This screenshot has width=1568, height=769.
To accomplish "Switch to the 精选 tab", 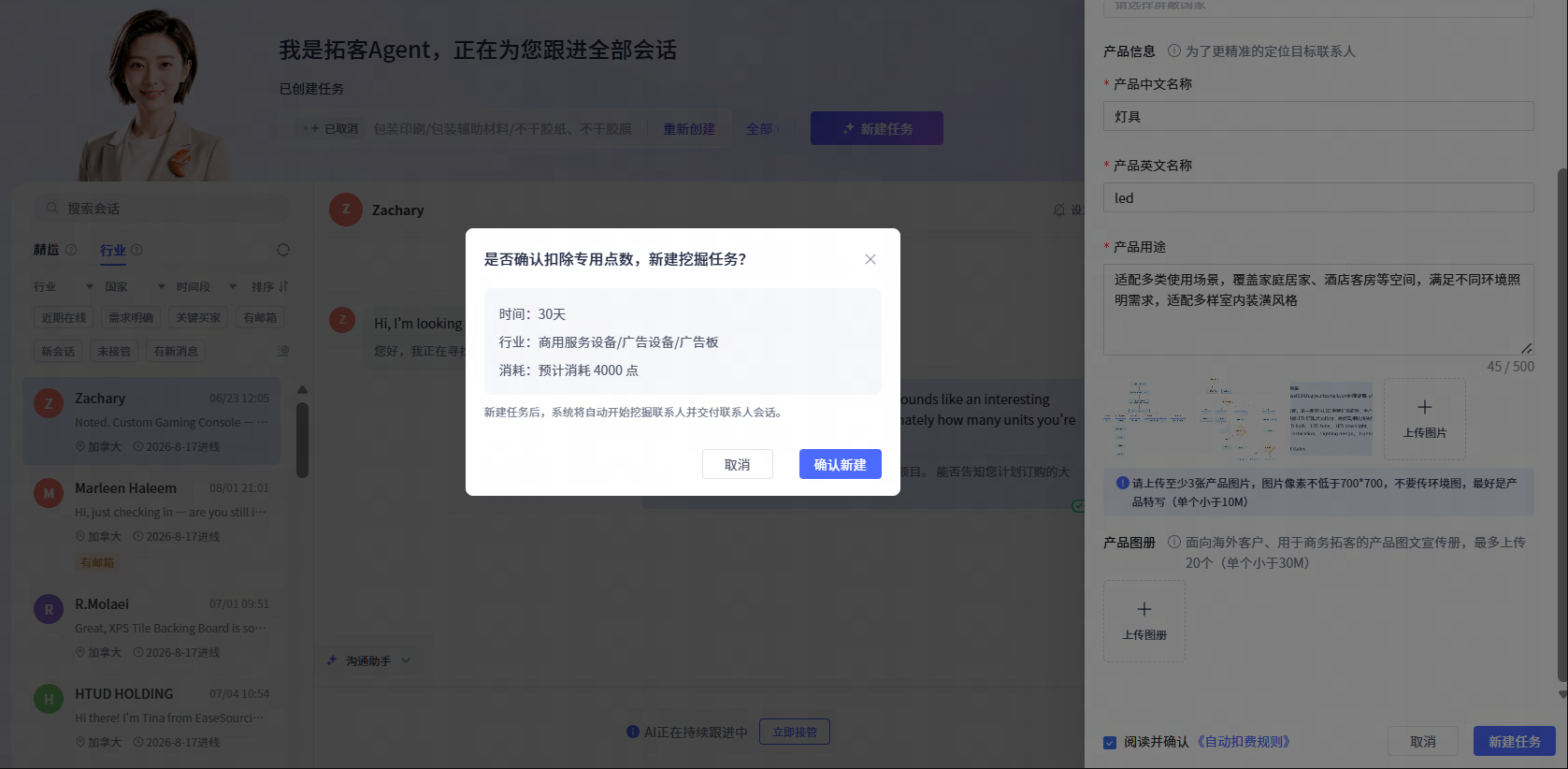I will 46,250.
